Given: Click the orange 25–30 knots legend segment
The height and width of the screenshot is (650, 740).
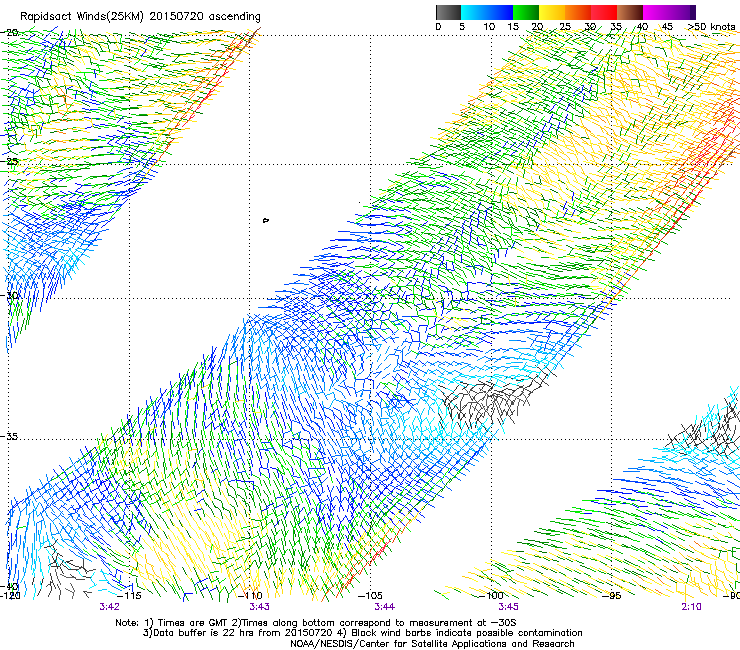Looking at the screenshot, I should pyautogui.click(x=578, y=12).
